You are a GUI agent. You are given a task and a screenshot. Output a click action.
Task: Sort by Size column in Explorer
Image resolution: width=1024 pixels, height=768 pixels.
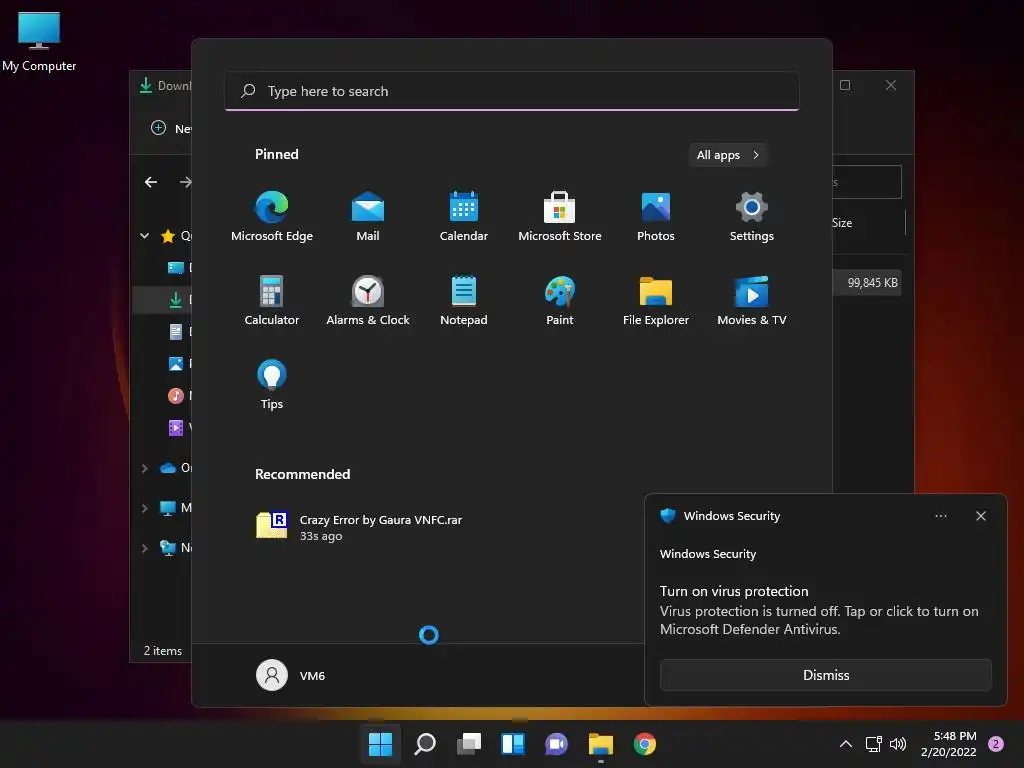[842, 223]
